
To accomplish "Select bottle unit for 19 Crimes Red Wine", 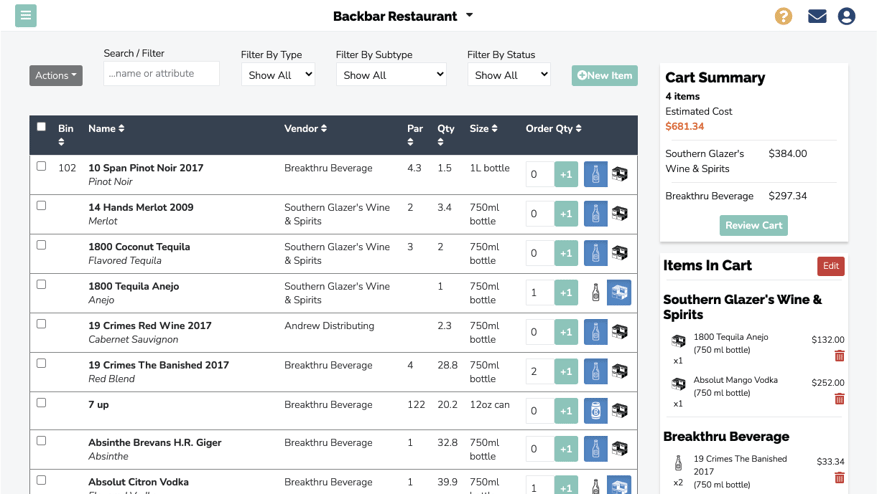I will (x=596, y=332).
